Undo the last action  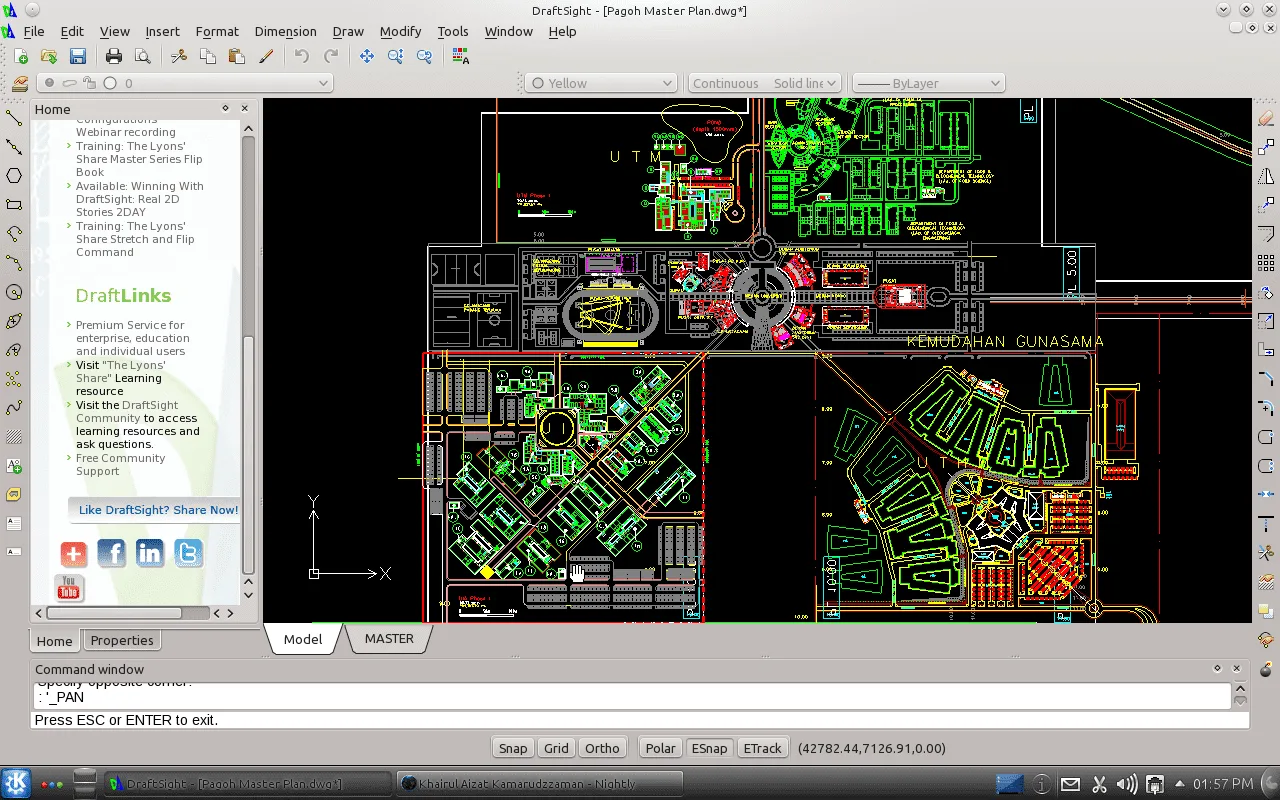(302, 57)
